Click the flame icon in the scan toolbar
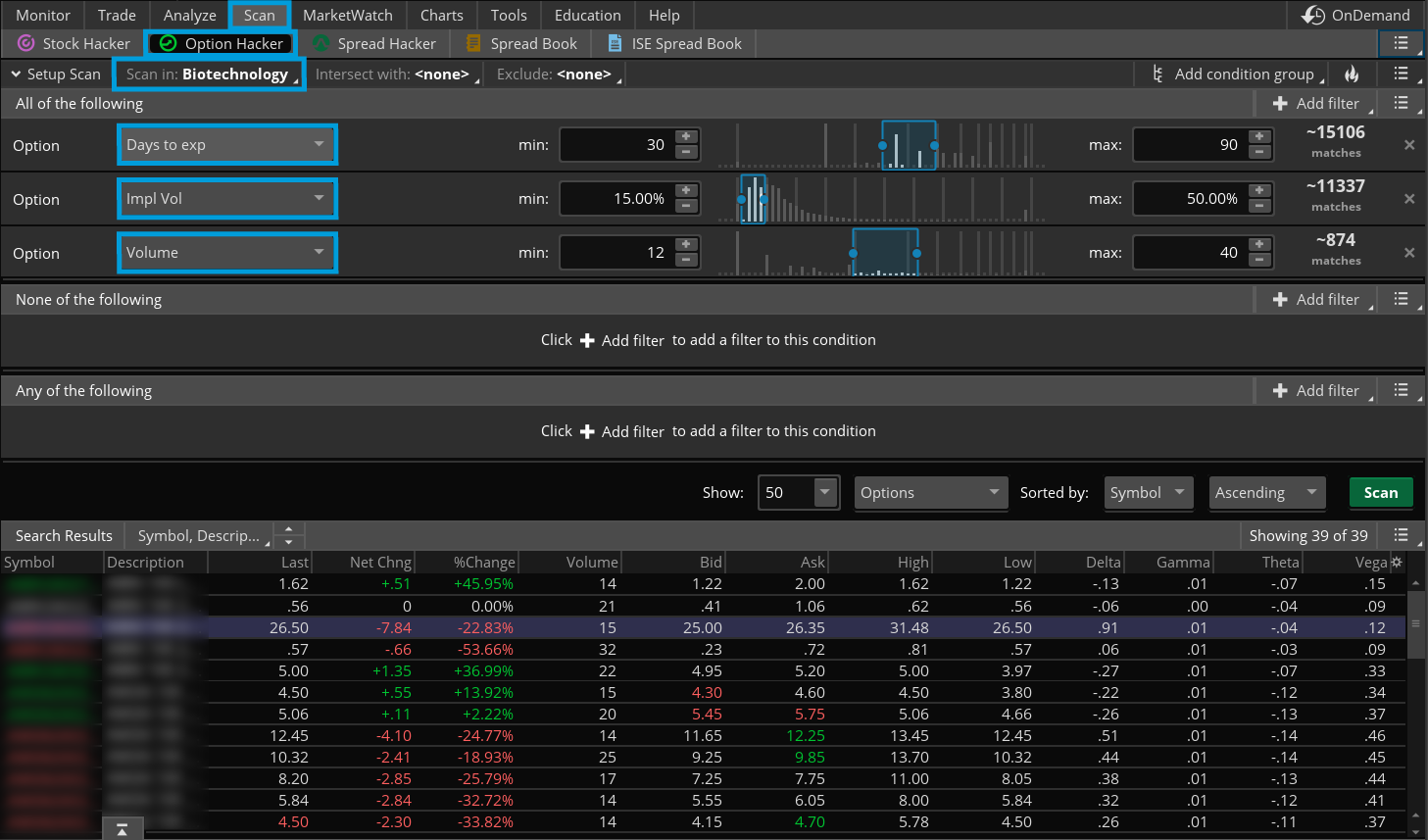The image size is (1428, 840). point(1352,74)
